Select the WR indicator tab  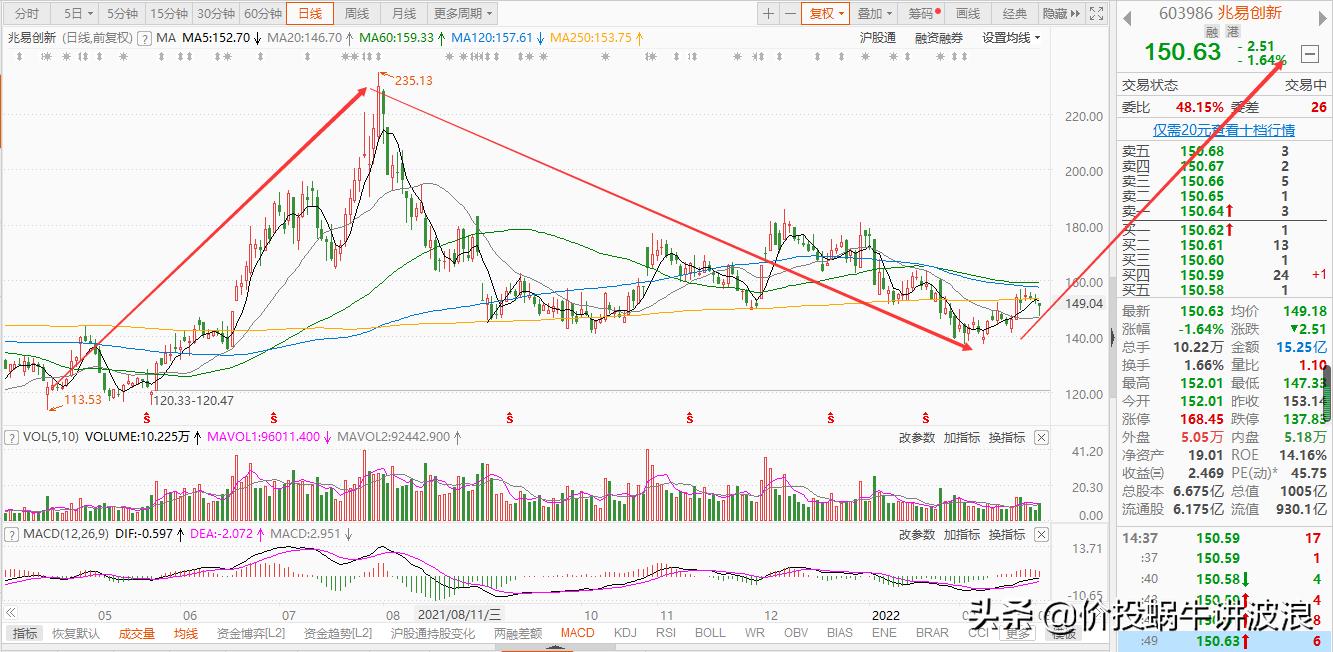pos(755,633)
